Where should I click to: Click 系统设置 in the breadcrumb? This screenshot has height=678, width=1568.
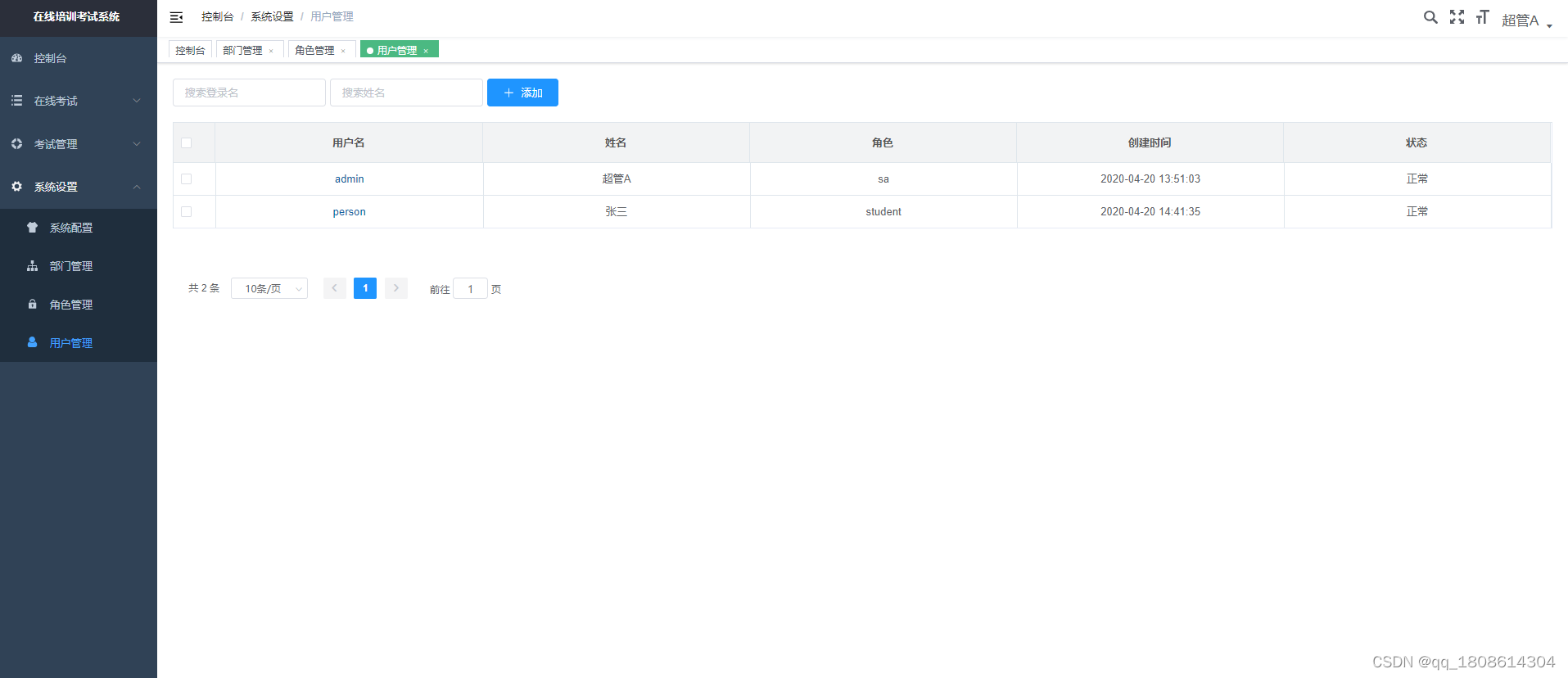tap(272, 16)
